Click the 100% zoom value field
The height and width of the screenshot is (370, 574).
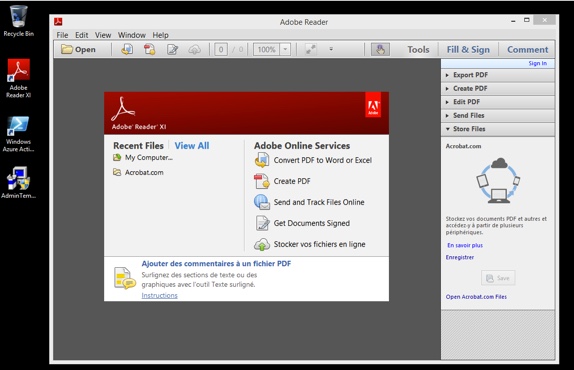coord(266,49)
